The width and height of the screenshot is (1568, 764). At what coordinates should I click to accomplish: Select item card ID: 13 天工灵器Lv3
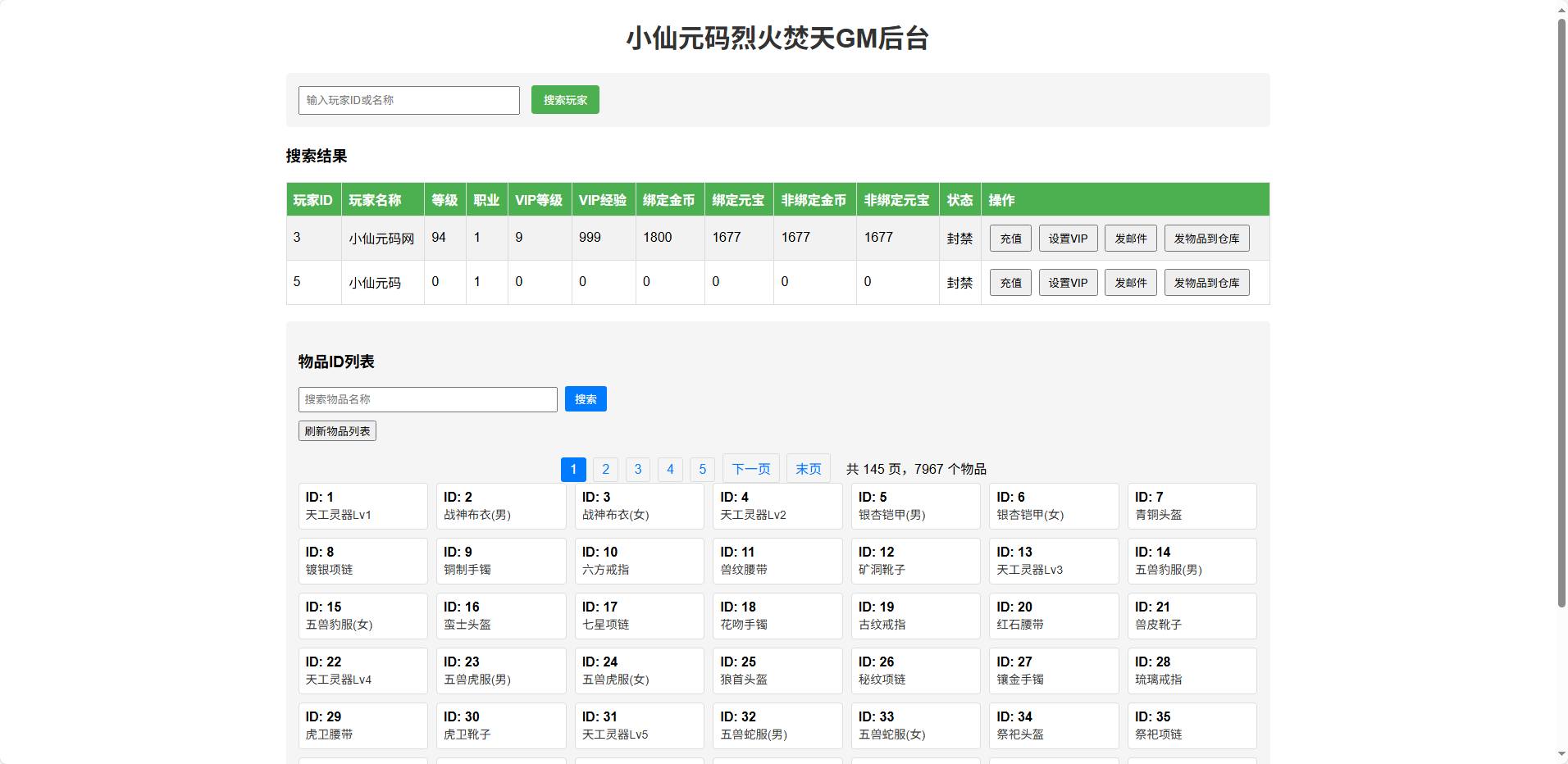pyautogui.click(x=1054, y=561)
